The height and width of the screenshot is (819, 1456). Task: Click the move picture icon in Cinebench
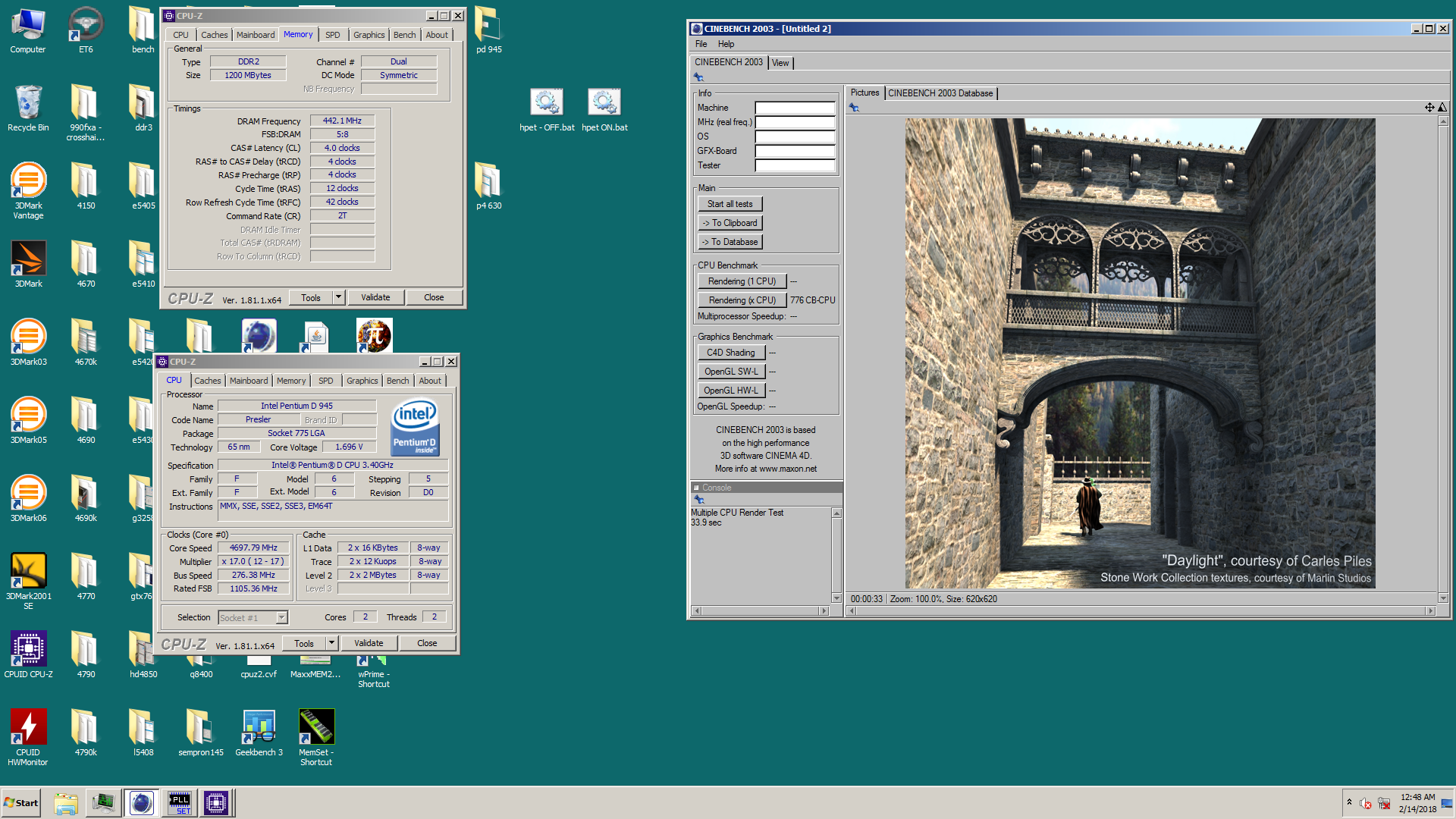1429,108
